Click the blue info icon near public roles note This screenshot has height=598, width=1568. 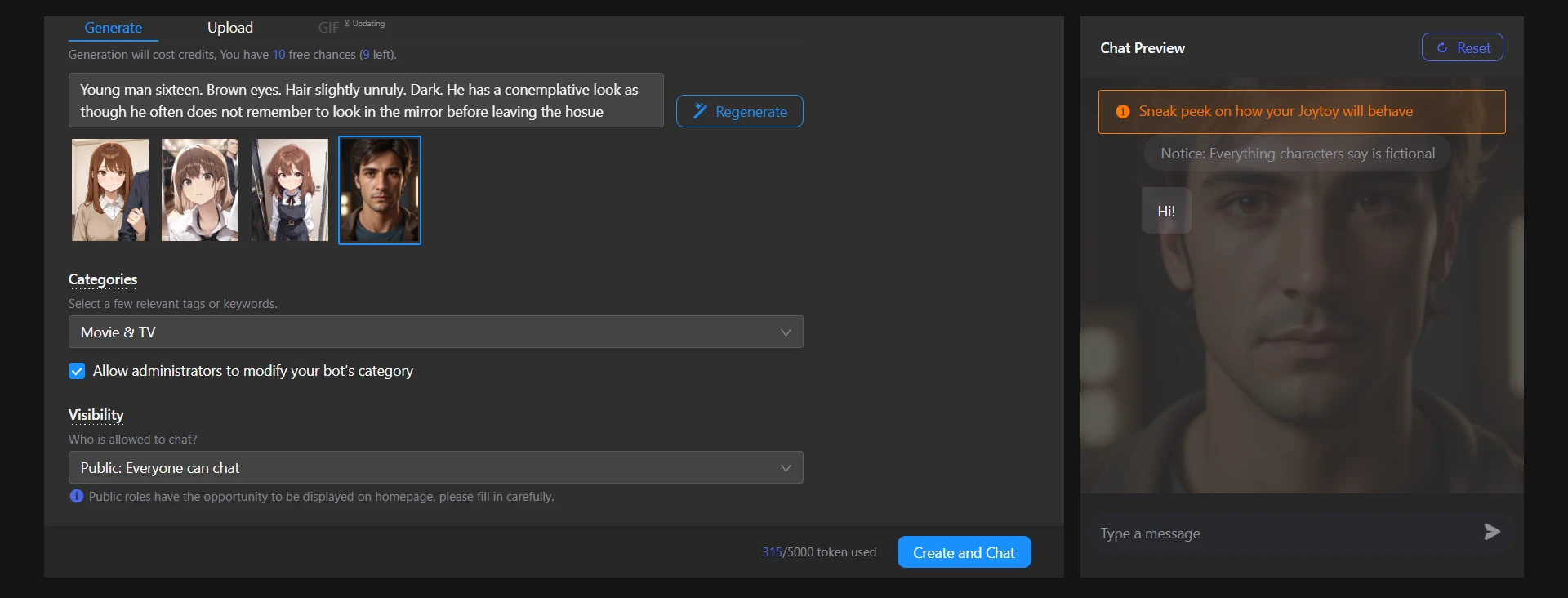click(76, 496)
